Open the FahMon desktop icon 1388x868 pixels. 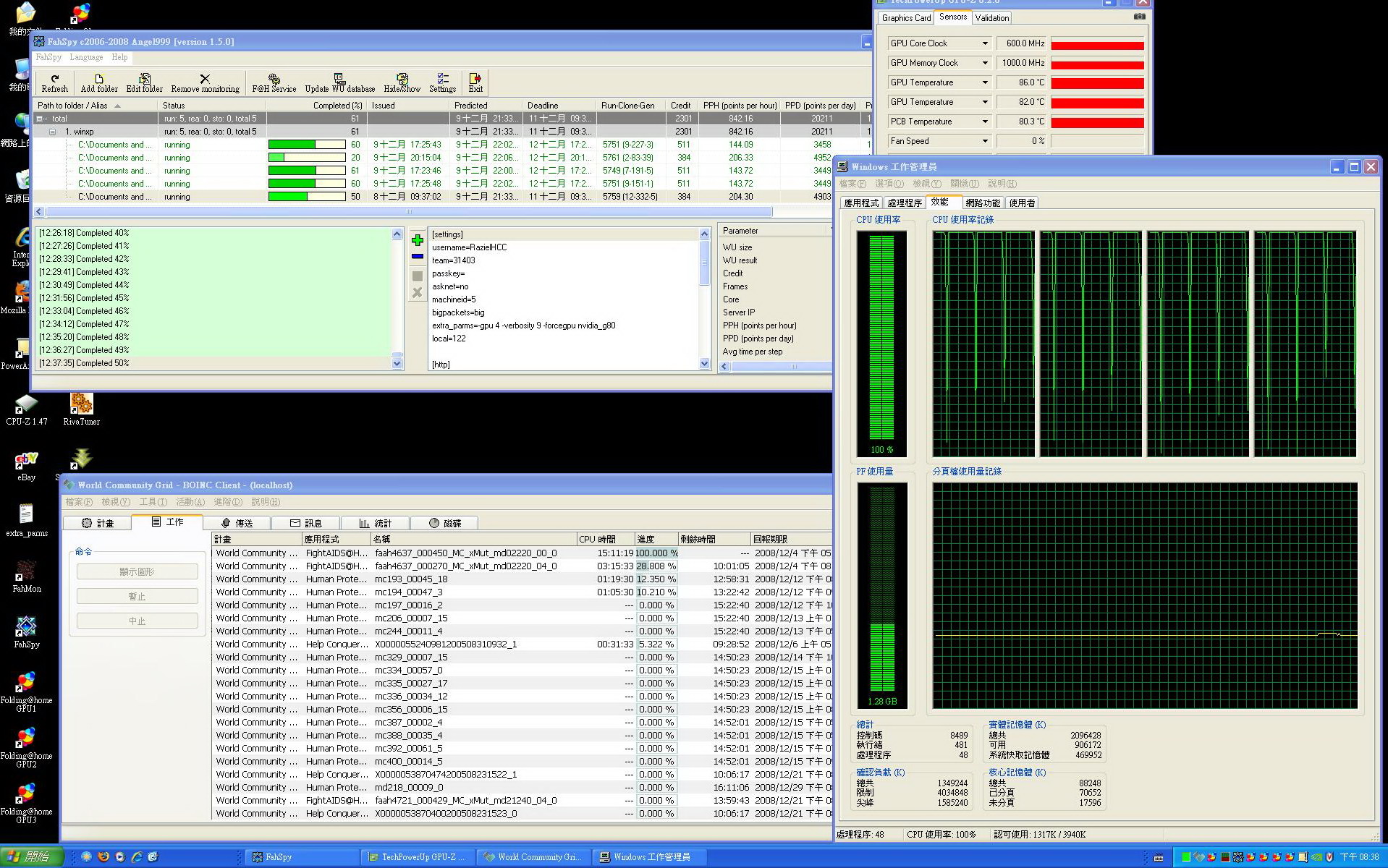click(x=27, y=576)
